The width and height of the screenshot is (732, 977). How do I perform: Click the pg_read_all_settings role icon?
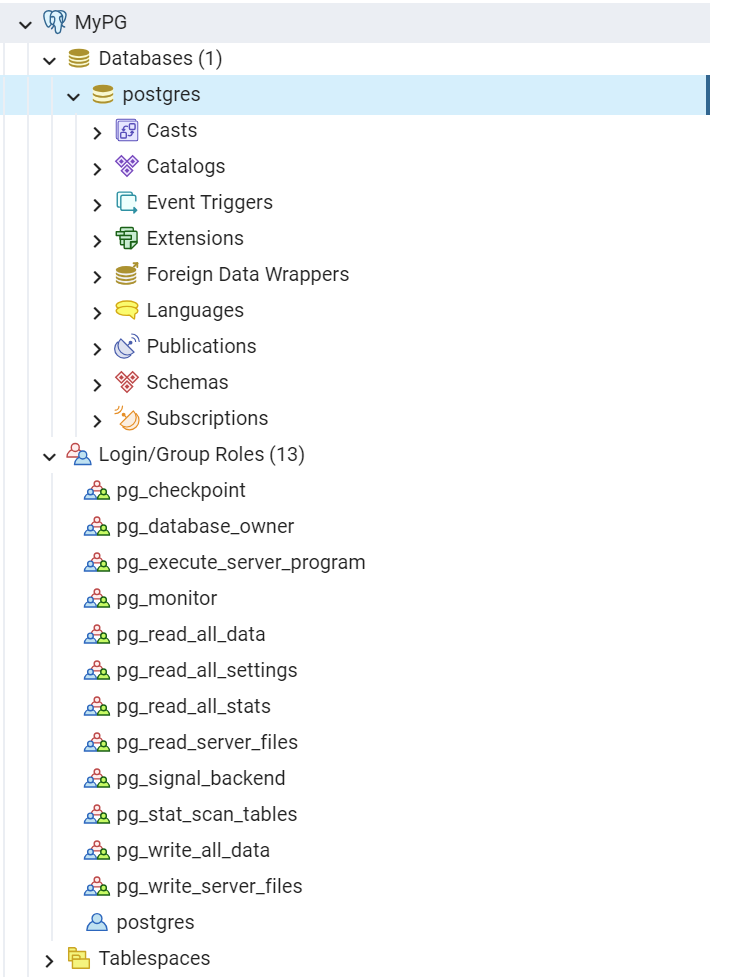tap(97, 672)
